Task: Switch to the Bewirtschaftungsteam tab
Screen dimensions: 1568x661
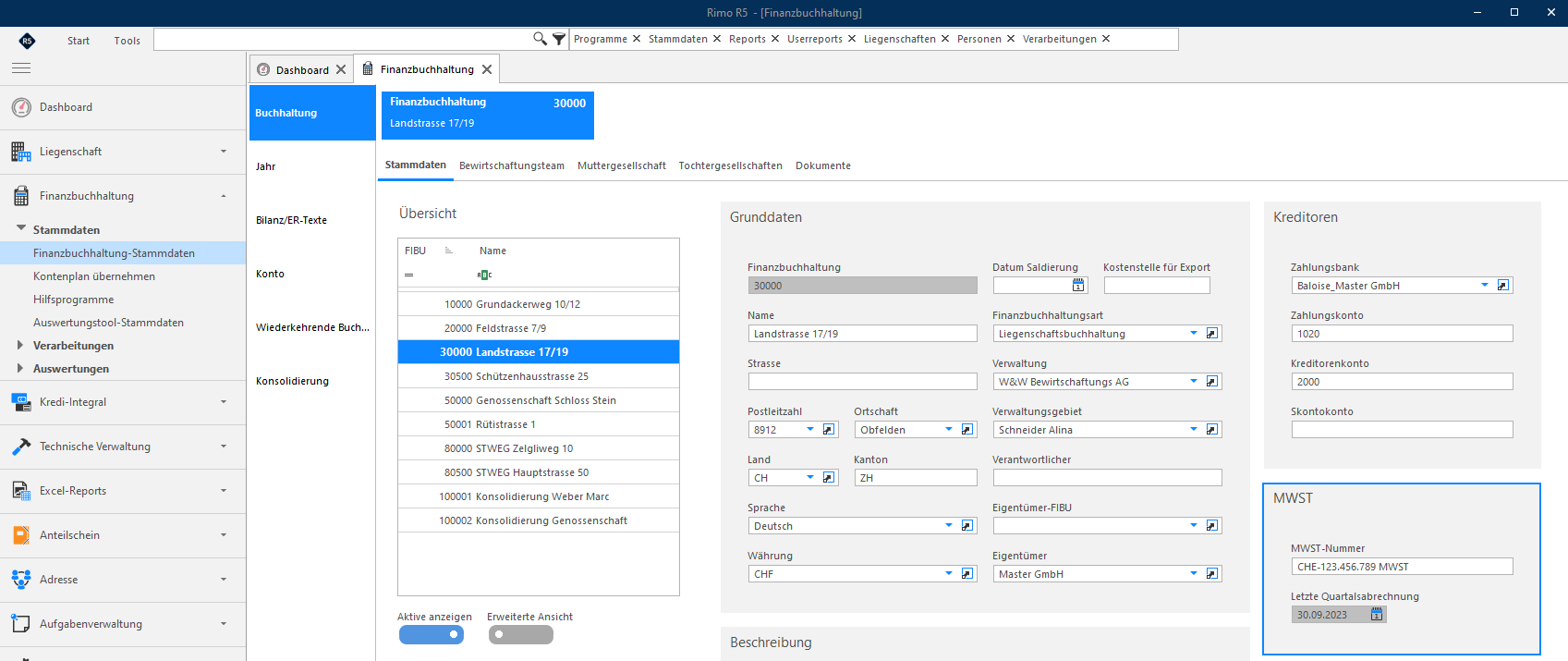Action: 512,165
